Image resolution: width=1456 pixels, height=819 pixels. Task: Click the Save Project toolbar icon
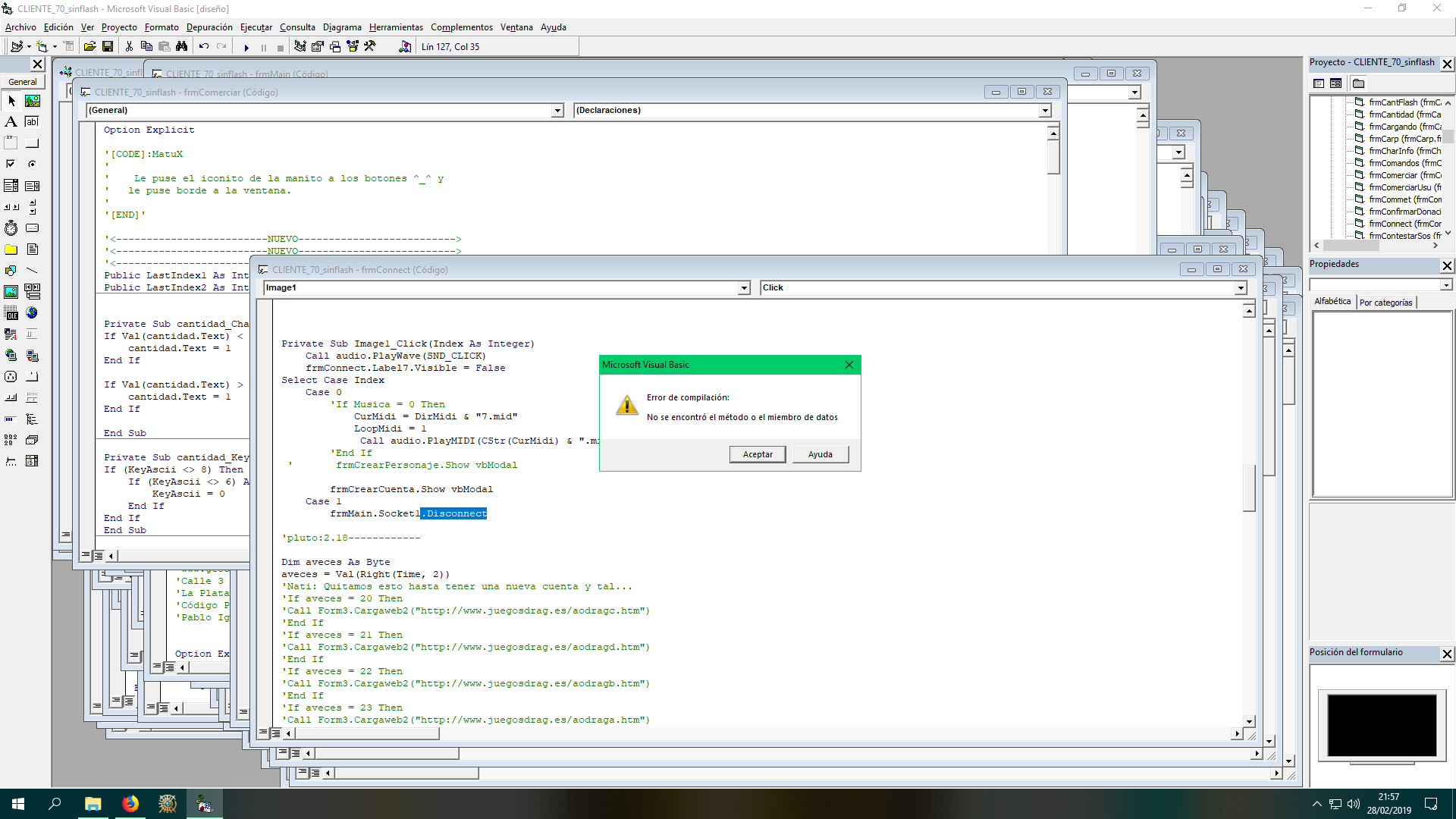[108, 47]
